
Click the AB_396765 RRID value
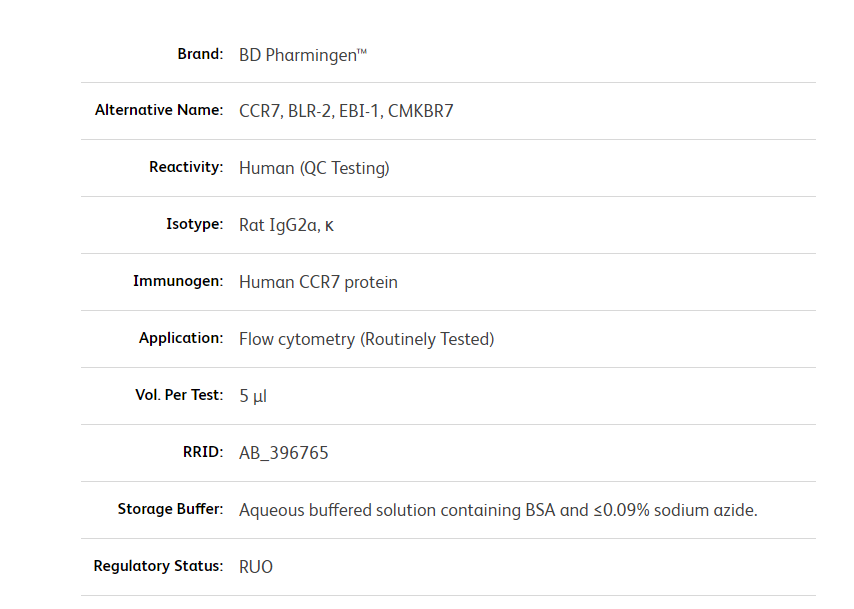point(283,453)
